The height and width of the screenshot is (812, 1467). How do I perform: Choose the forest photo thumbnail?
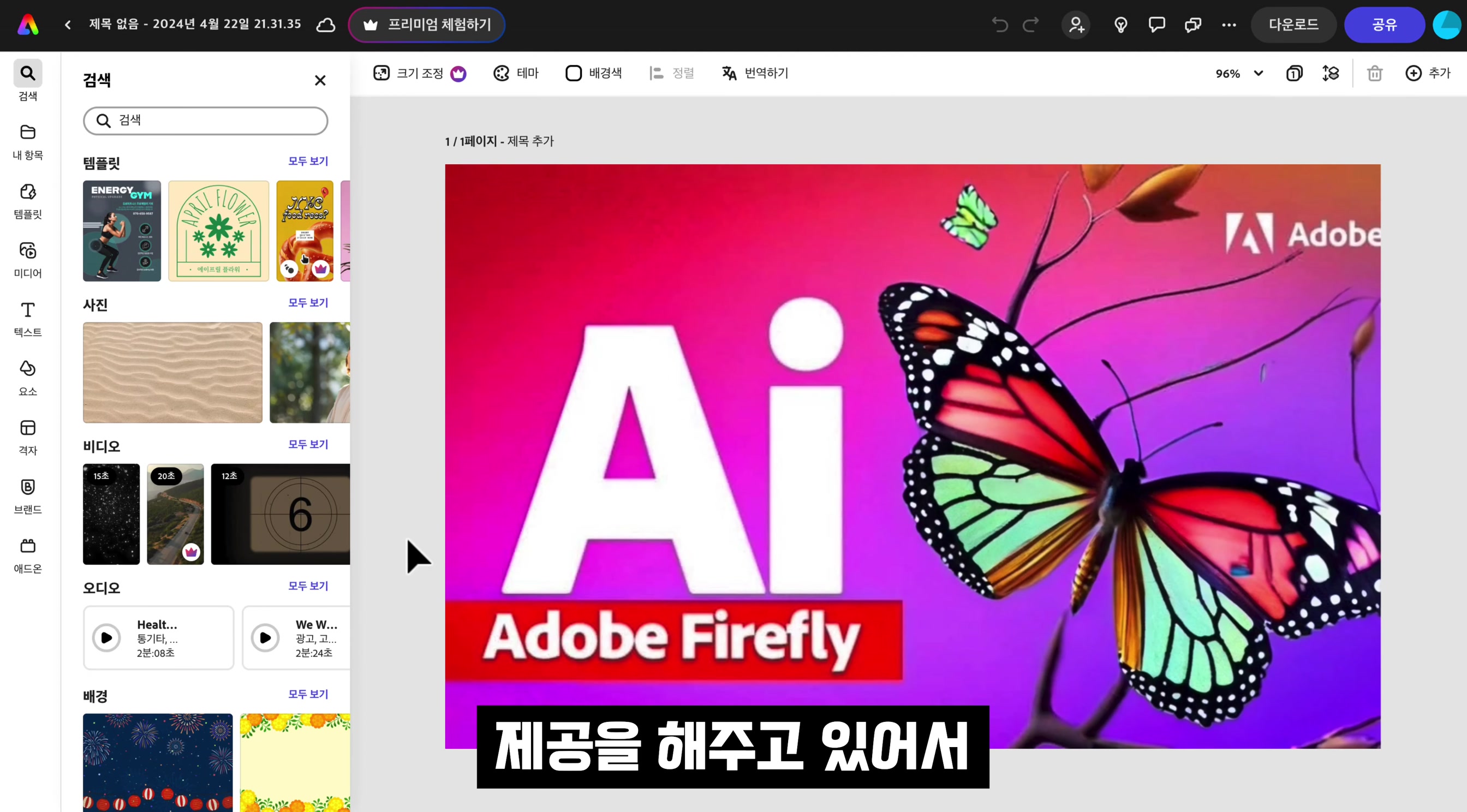[x=310, y=372]
